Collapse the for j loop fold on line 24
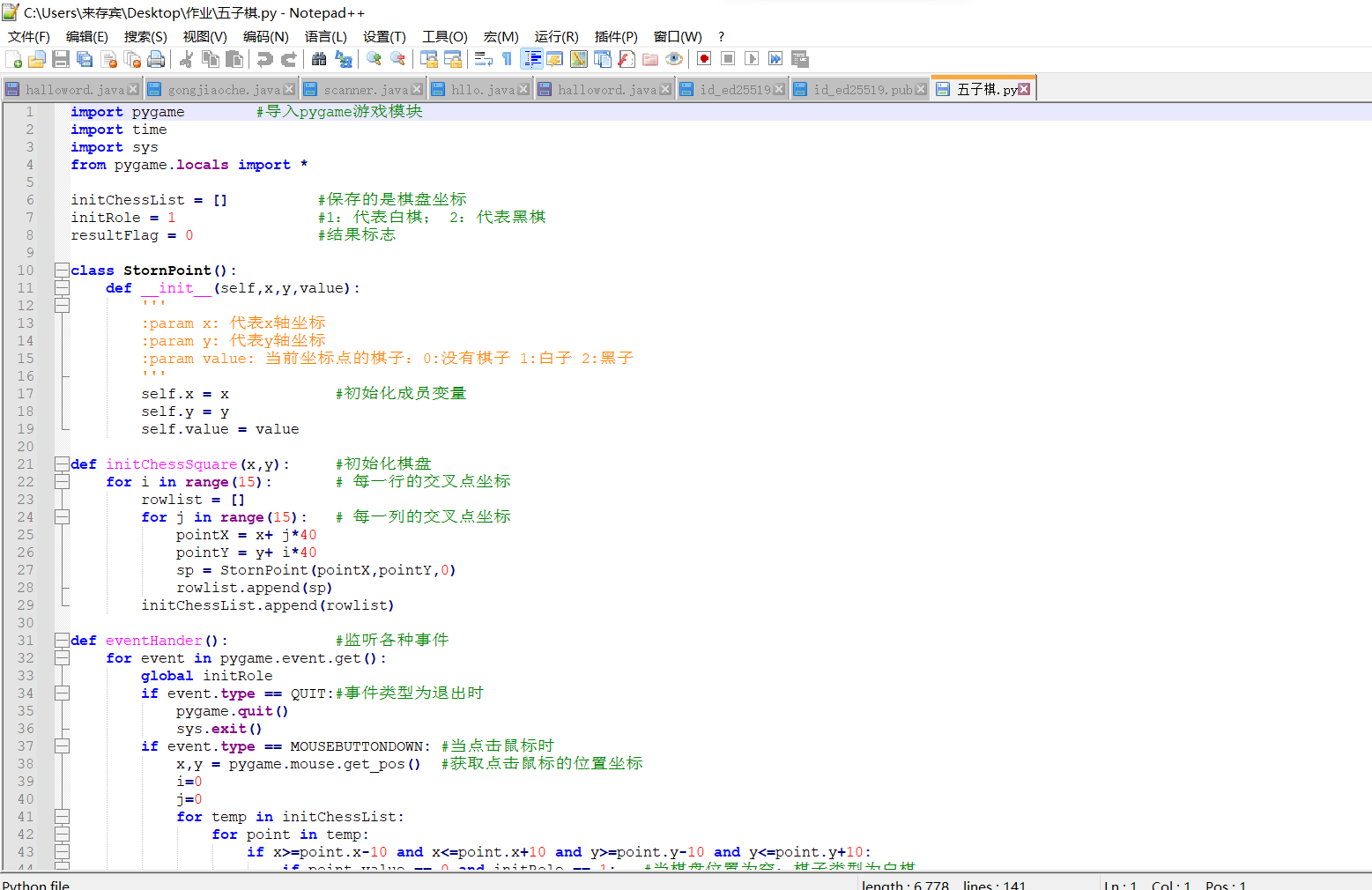 coord(62,517)
